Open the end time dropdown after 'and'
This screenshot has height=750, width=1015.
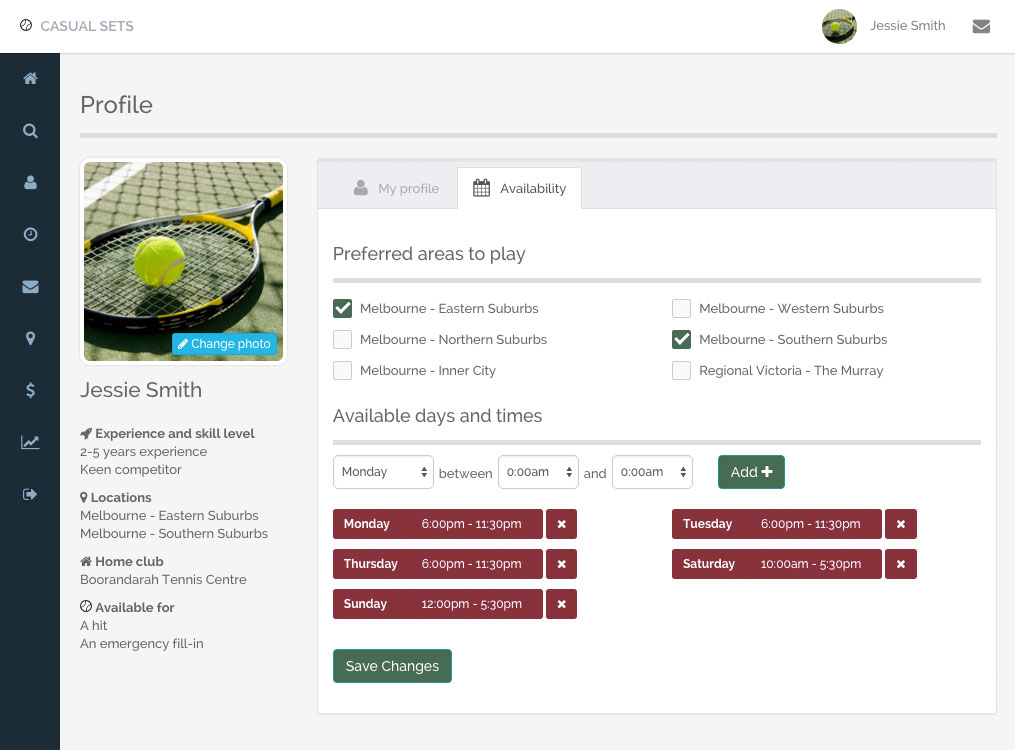click(652, 472)
